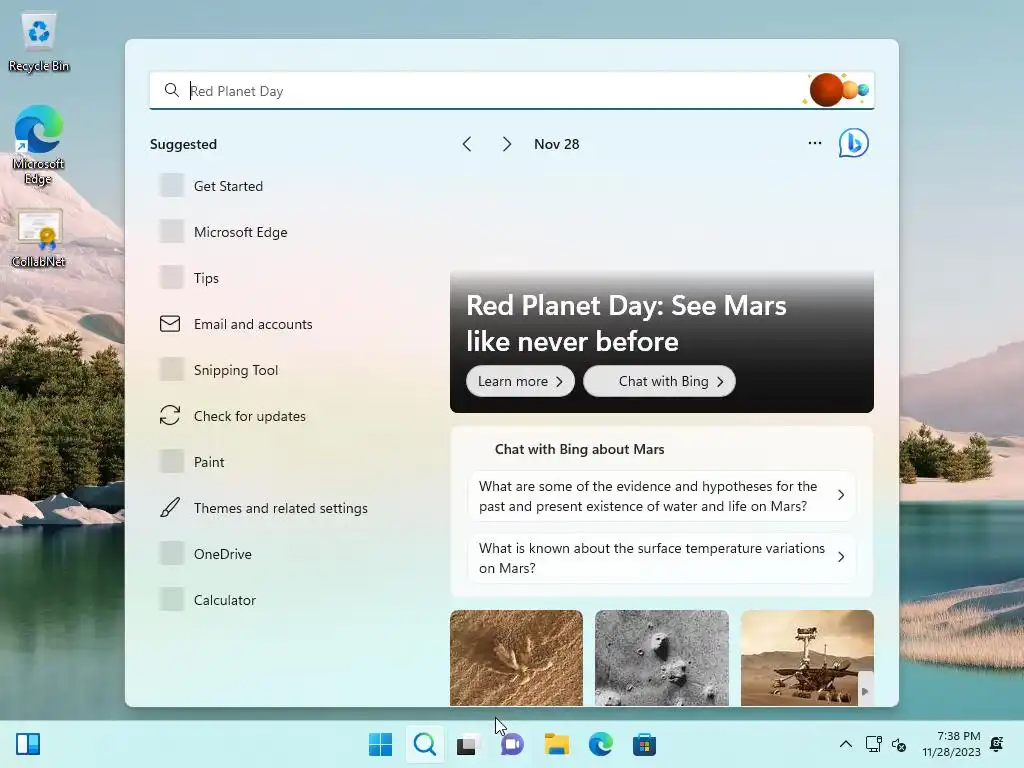The image size is (1024, 768).
Task: Launch File Explorer from the taskbar
Action: [x=556, y=744]
